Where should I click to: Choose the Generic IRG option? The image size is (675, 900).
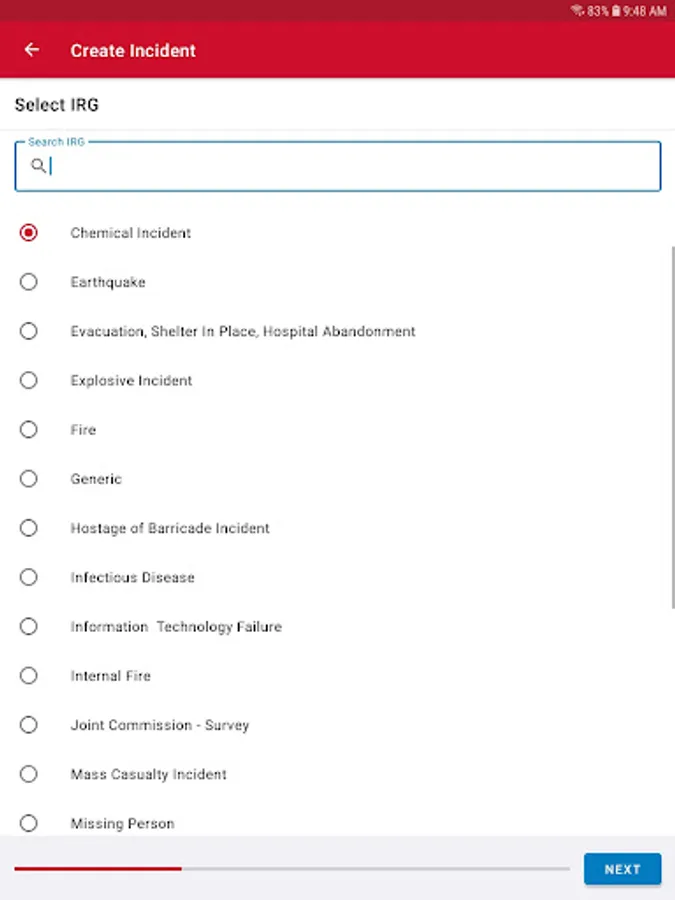pos(29,479)
